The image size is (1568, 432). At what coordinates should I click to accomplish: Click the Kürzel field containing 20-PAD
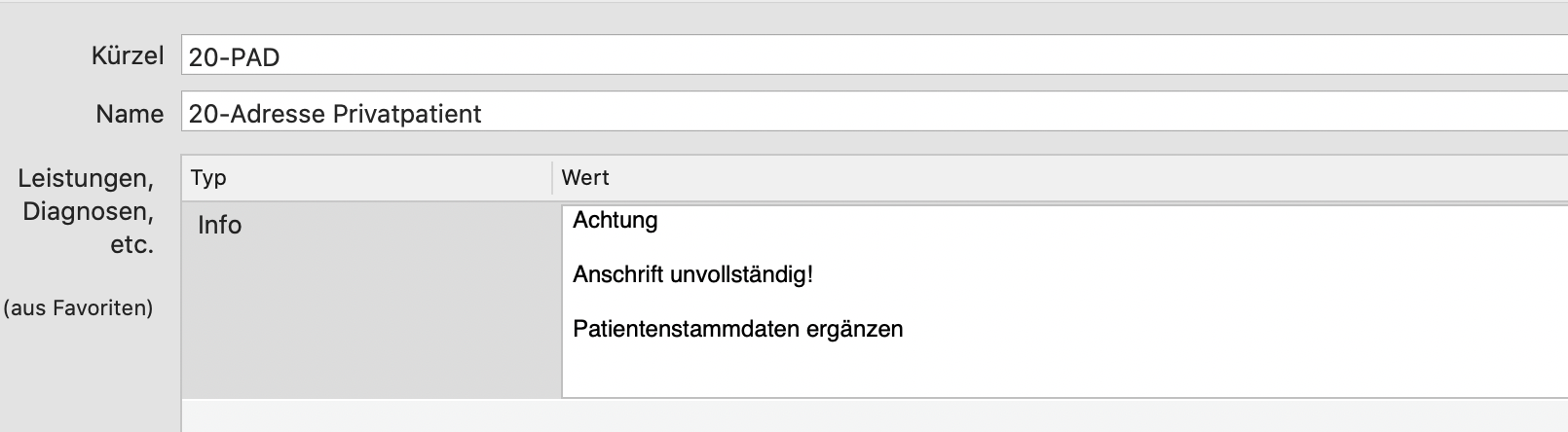pyautogui.click(x=875, y=55)
